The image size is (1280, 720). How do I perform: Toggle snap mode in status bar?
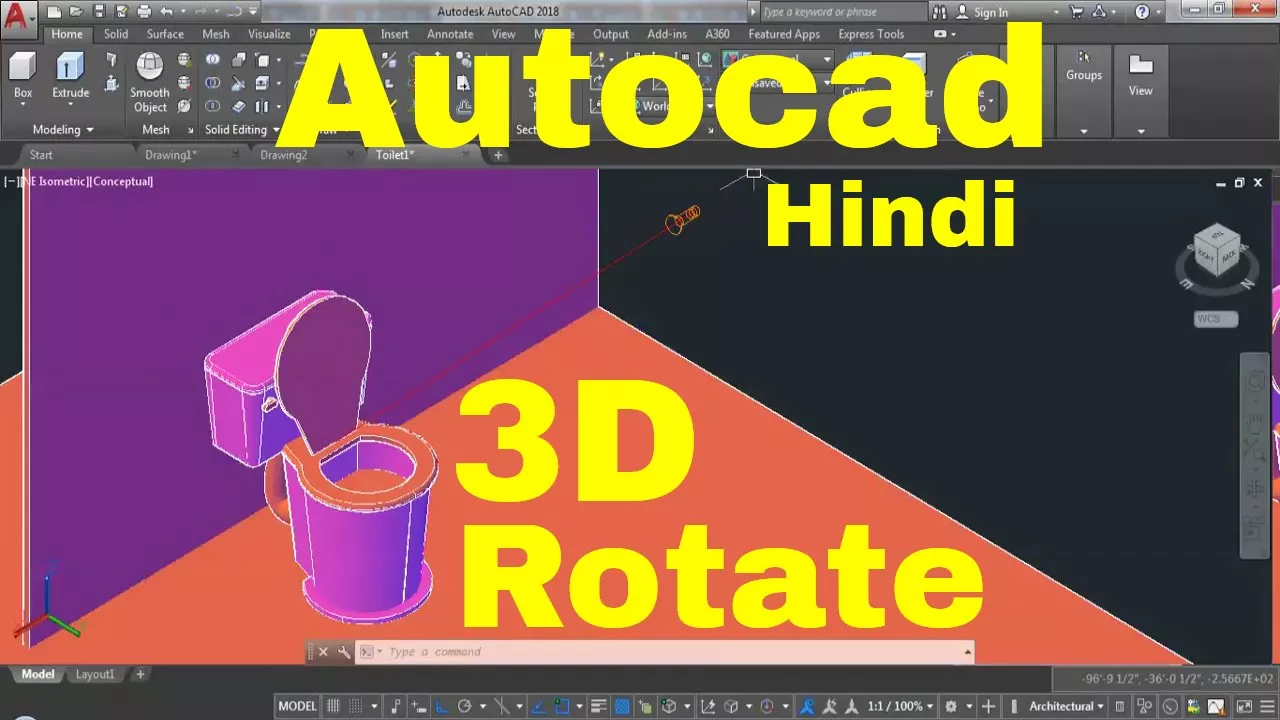tap(355, 706)
